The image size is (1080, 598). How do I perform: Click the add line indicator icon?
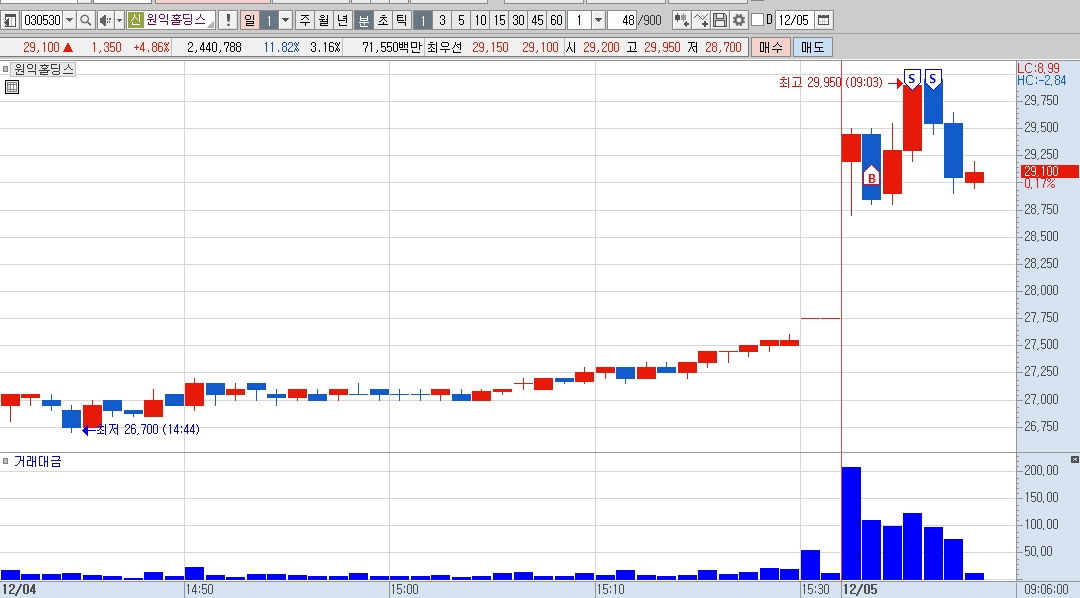point(700,20)
